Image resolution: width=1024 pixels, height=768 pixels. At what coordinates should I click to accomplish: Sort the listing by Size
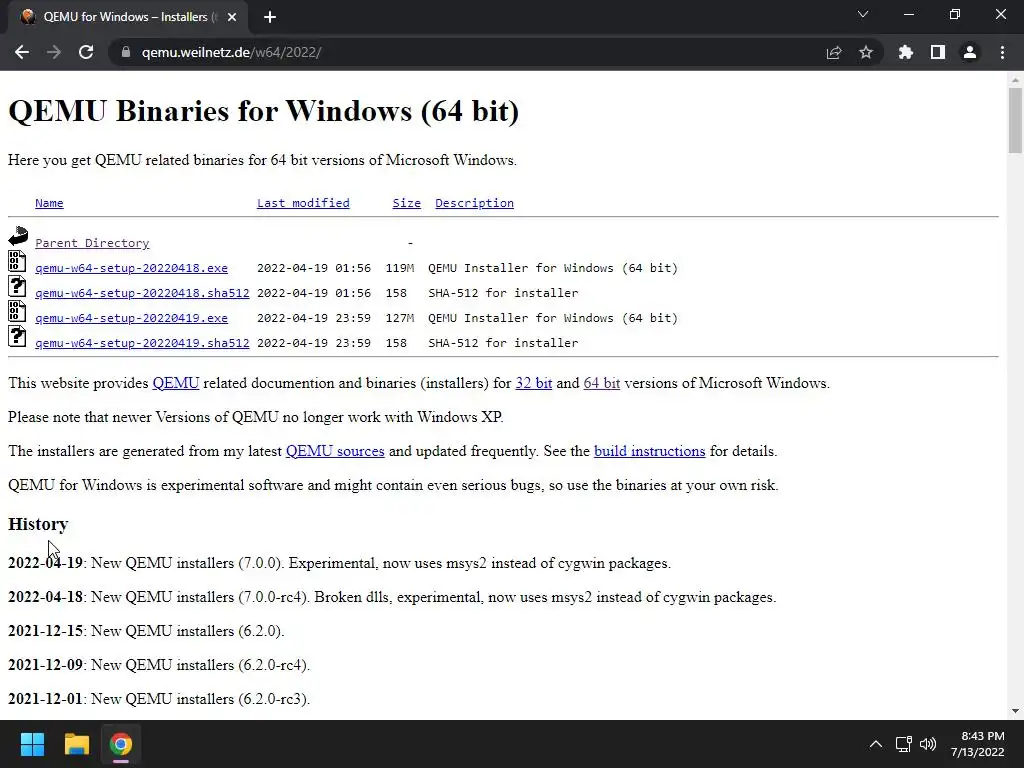click(406, 203)
